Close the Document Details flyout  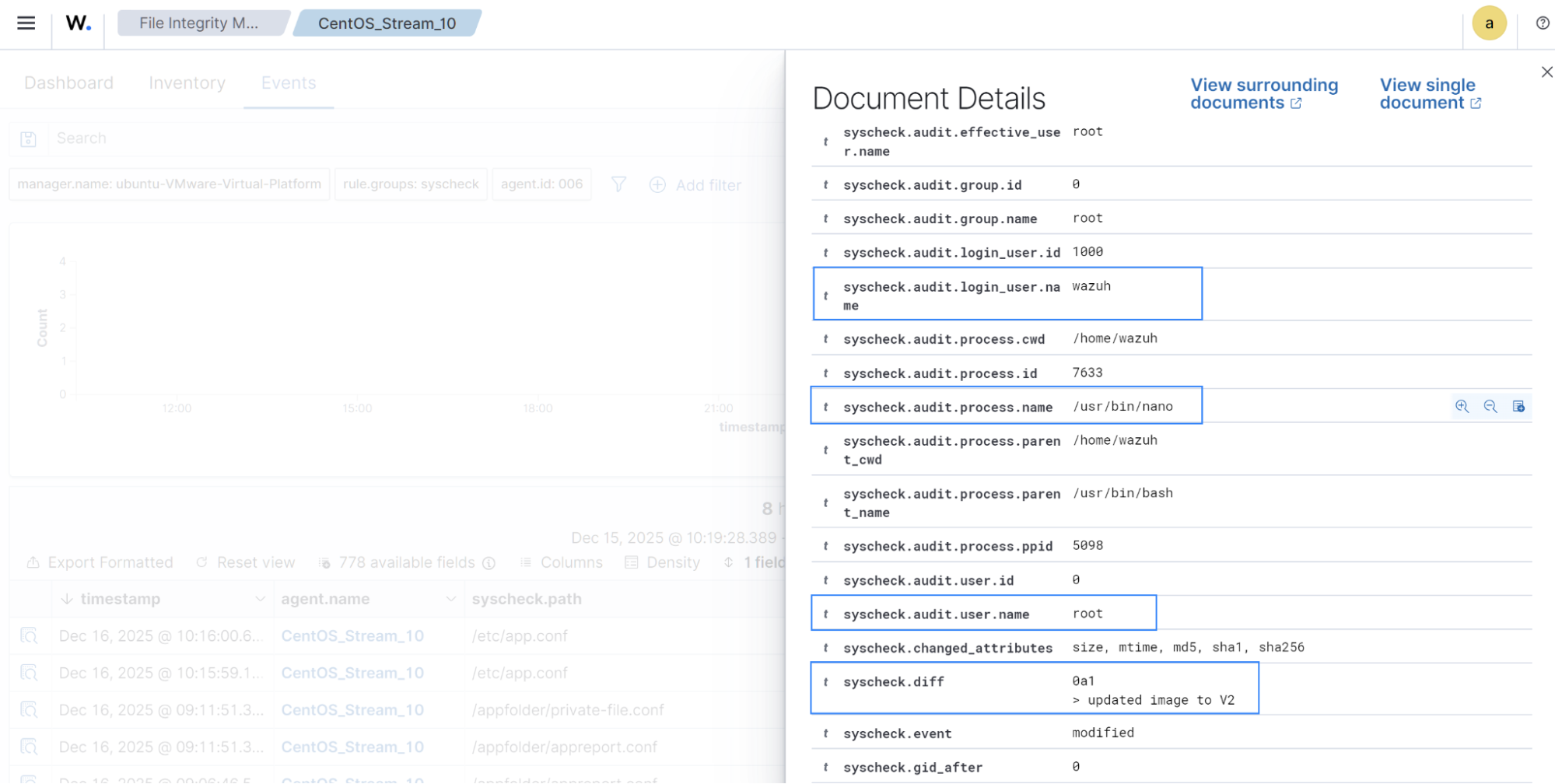[1546, 72]
